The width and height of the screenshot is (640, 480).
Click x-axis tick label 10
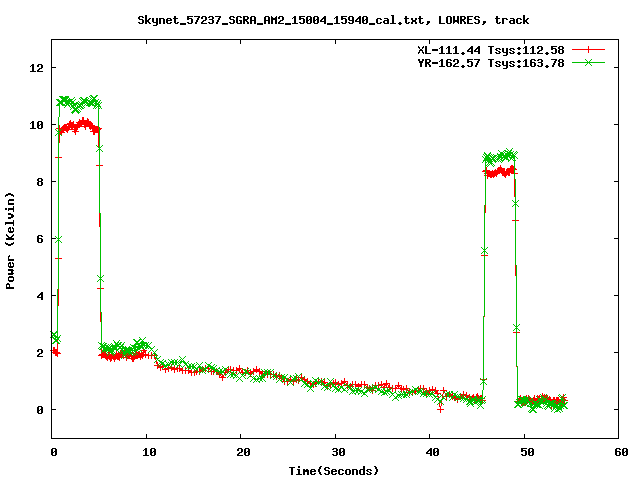pos(149,452)
